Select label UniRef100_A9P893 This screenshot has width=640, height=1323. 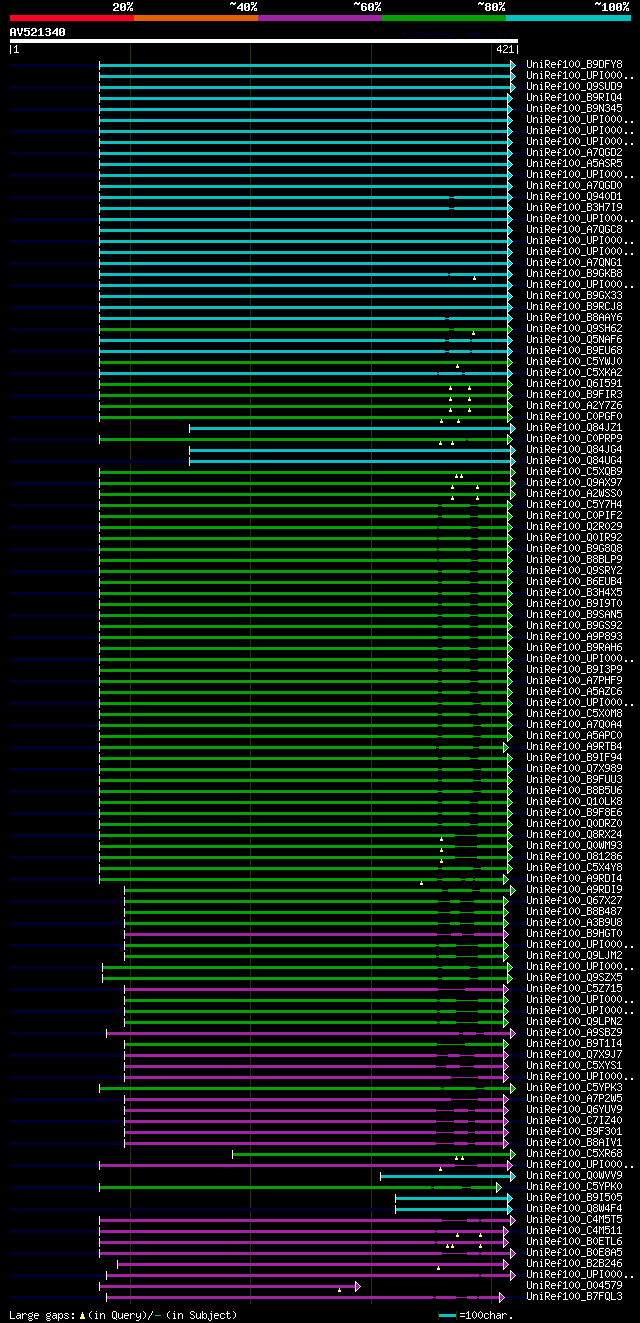click(574, 637)
